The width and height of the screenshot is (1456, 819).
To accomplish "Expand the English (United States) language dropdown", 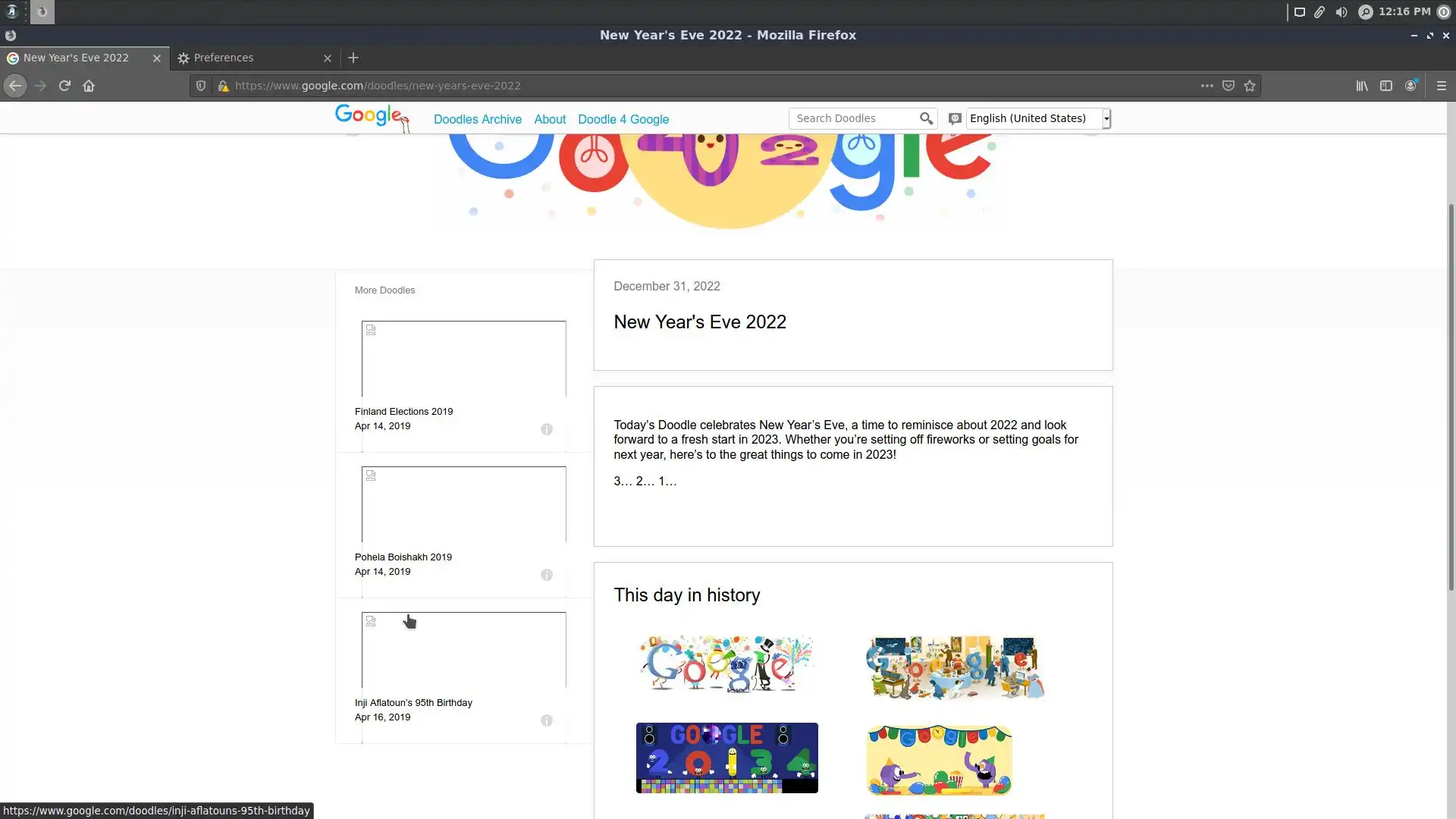I will tap(1106, 118).
